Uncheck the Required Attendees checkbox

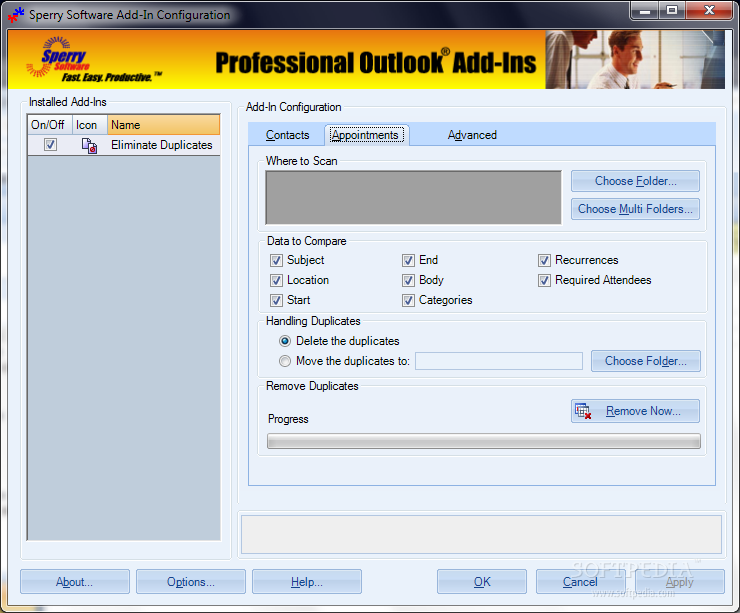pyautogui.click(x=544, y=280)
